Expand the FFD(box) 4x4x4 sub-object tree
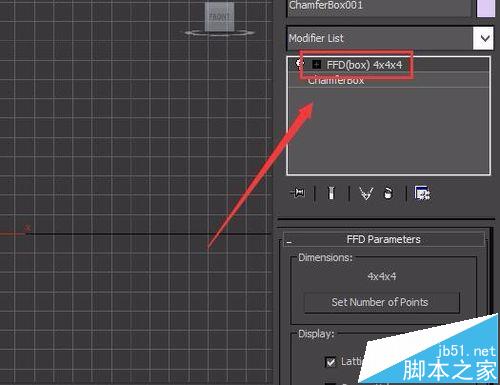 [x=316, y=64]
